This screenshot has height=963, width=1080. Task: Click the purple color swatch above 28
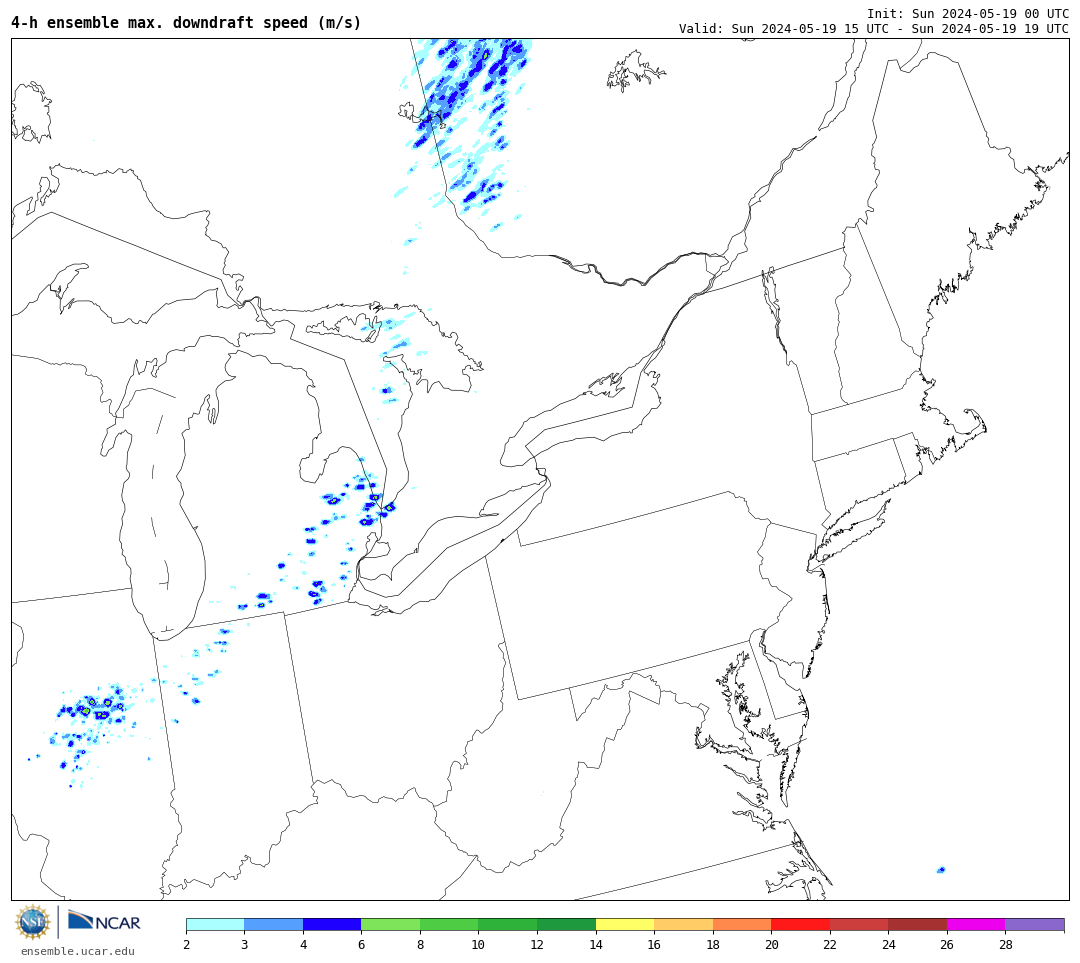pyautogui.click(x=1035, y=924)
